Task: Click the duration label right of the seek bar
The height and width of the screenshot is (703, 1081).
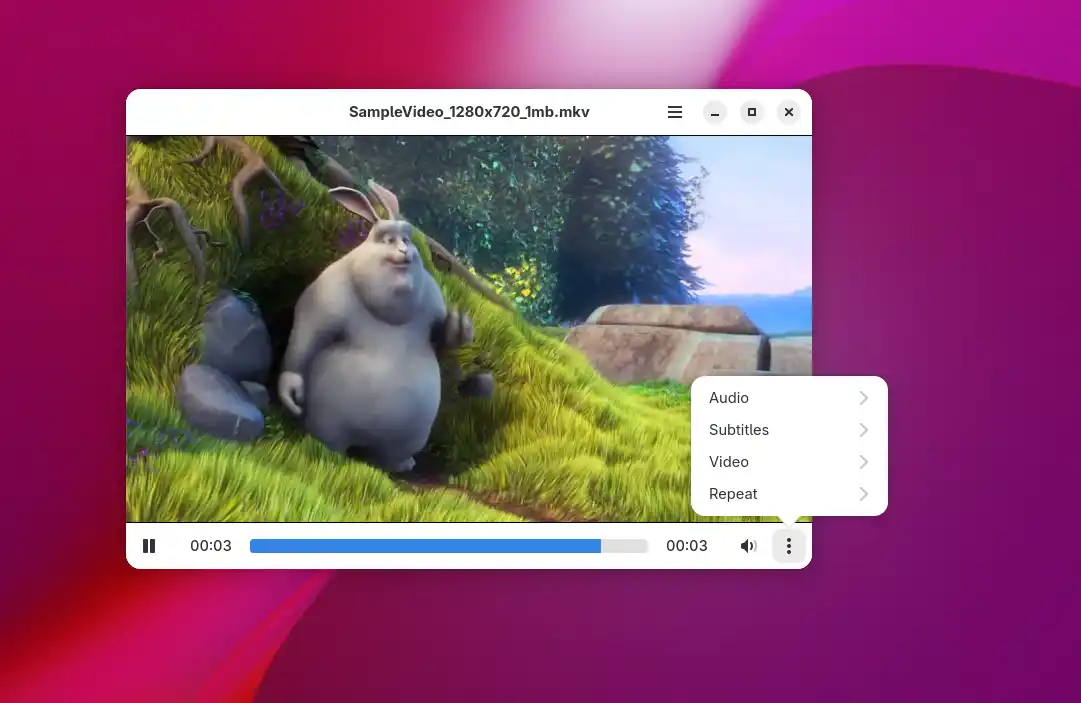Action: pos(687,546)
